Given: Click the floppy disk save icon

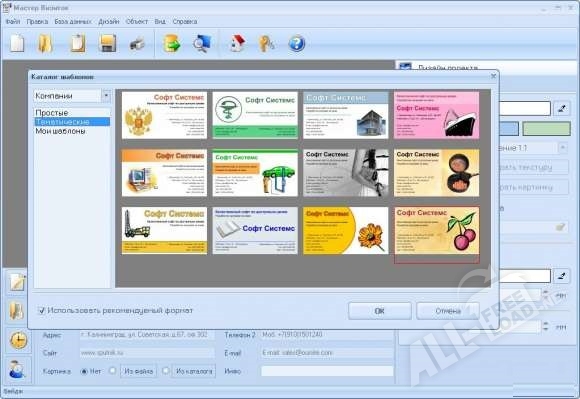Looking at the screenshot, I should pyautogui.click(x=108, y=43).
